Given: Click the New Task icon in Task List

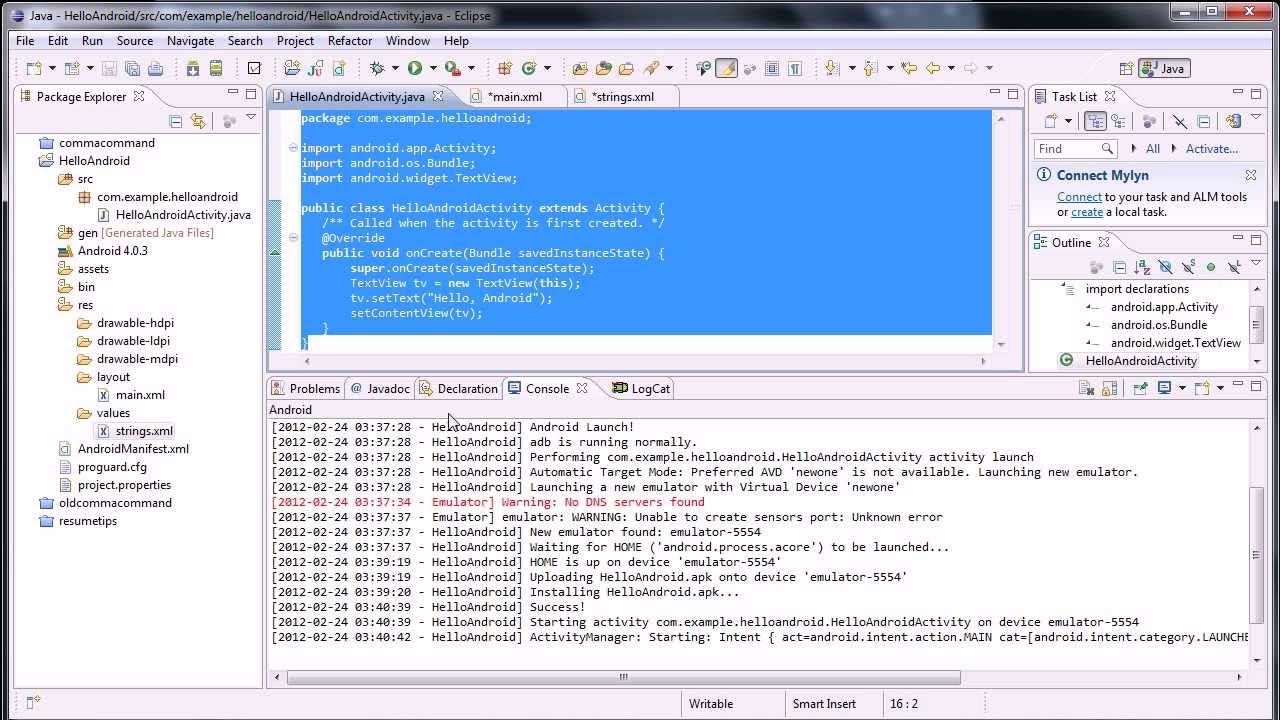Looking at the screenshot, I should pos(1051,121).
